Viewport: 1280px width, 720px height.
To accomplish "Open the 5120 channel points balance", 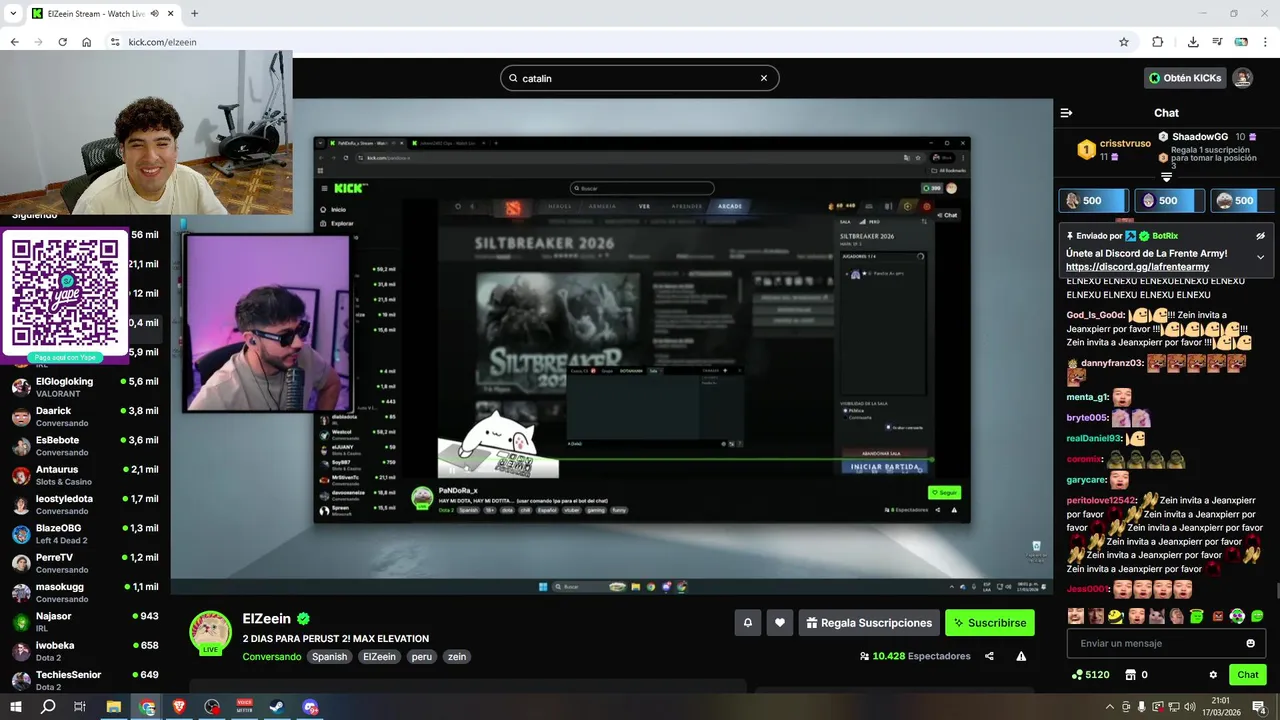I will (x=1090, y=675).
